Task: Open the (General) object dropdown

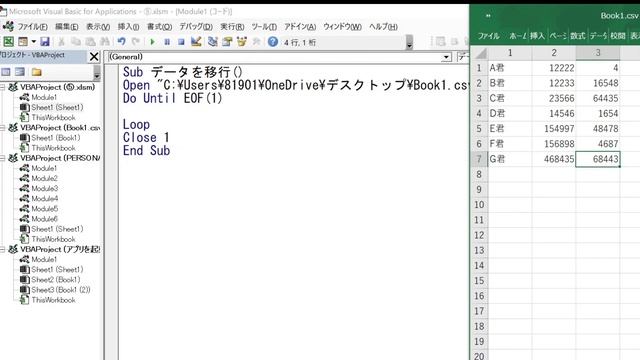Action: pyautogui.click(x=447, y=57)
